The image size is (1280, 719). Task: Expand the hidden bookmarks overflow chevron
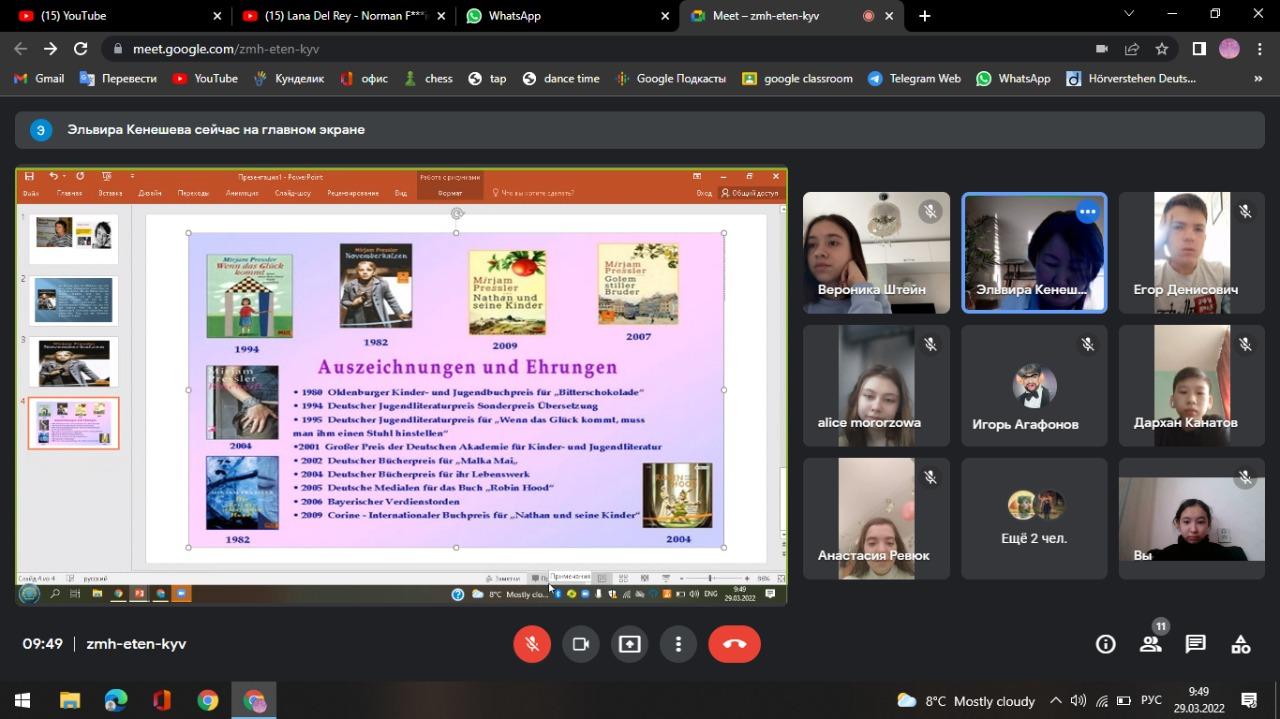1258,78
